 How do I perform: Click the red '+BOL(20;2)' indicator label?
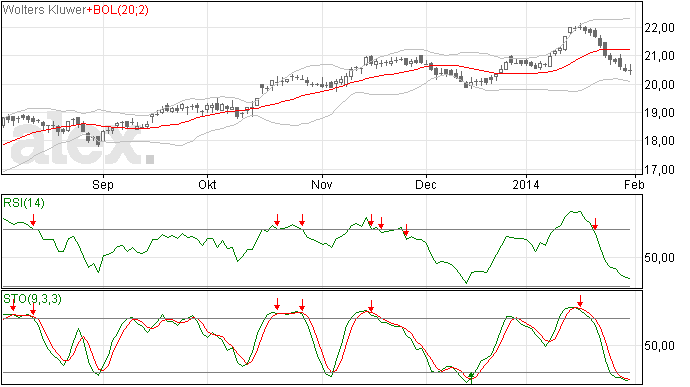(x=117, y=10)
